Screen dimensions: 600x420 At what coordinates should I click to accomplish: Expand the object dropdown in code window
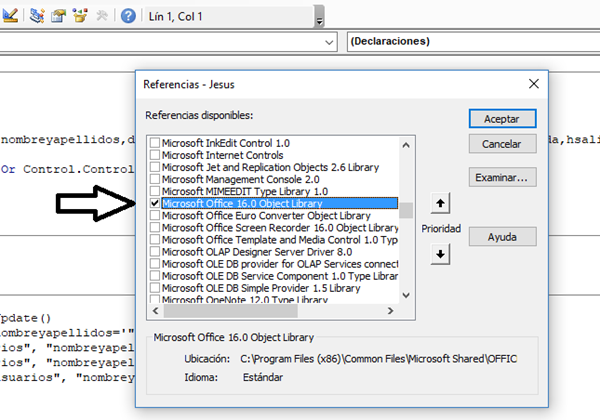[x=329, y=42]
